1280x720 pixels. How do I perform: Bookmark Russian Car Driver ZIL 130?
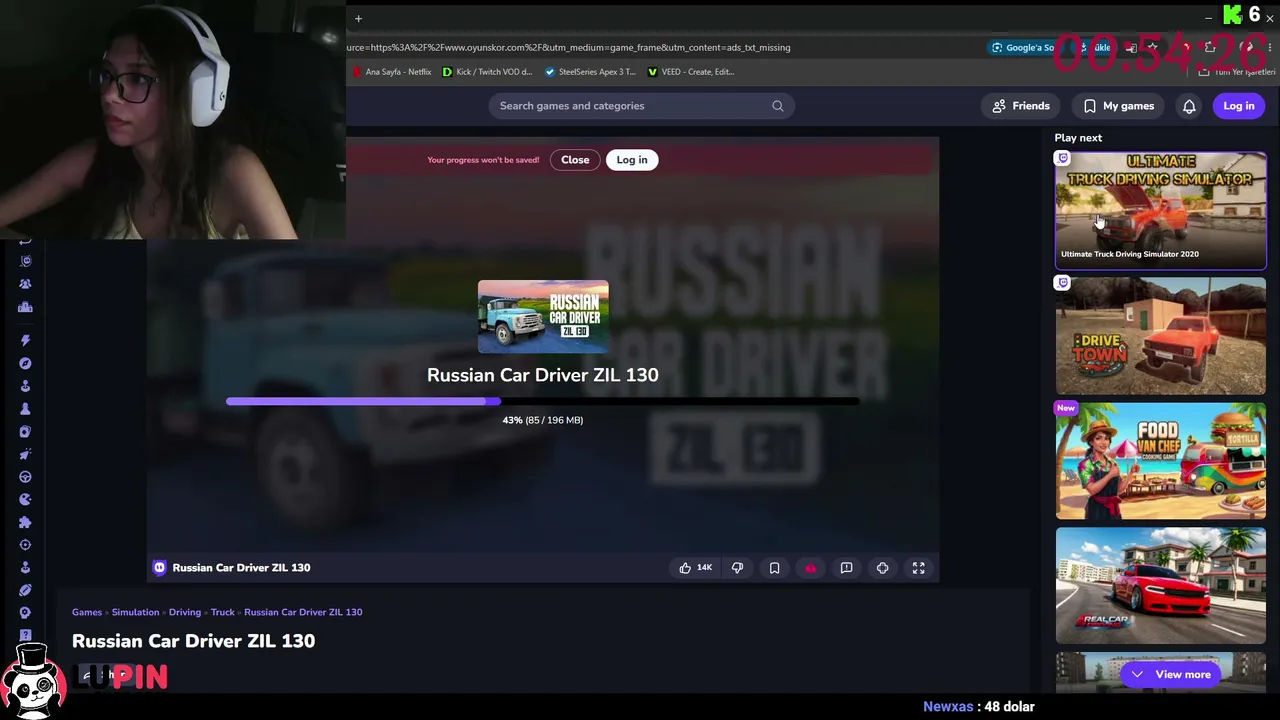[774, 568]
